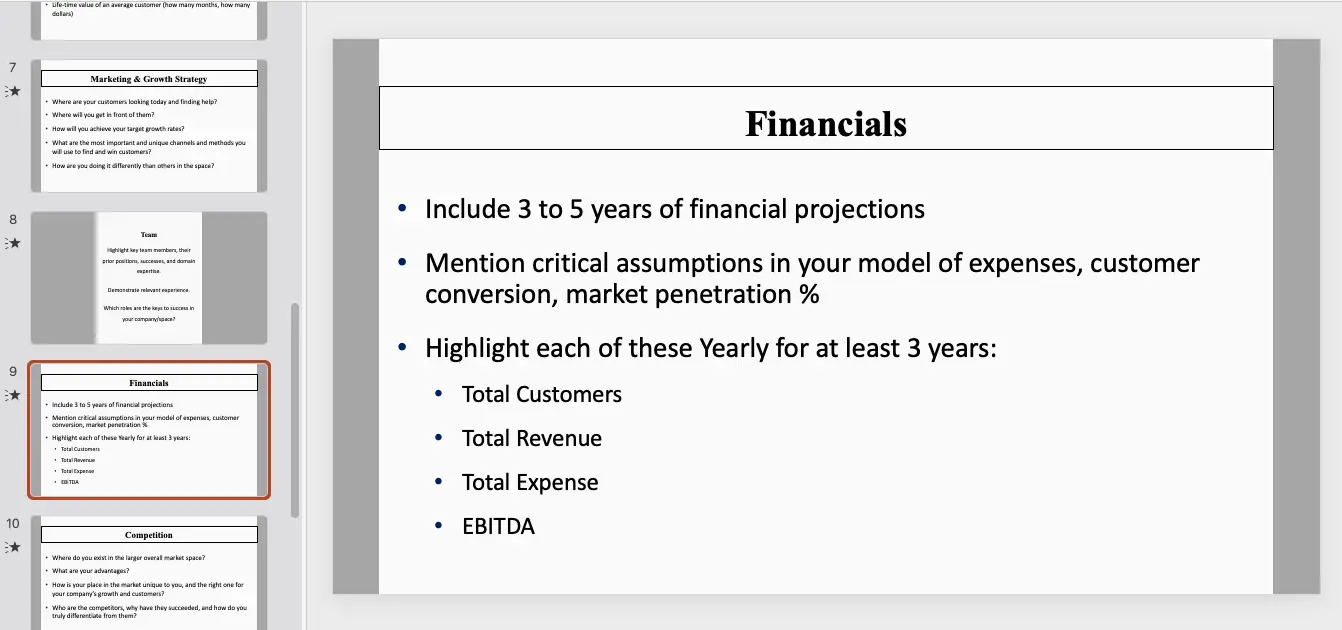The image size is (1342, 630).
Task: Click the transition star icon beside slide 7
Action: (14, 91)
